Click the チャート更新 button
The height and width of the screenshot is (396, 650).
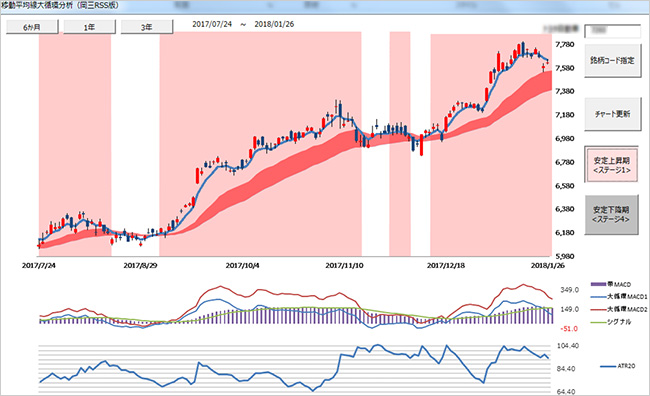[612, 114]
